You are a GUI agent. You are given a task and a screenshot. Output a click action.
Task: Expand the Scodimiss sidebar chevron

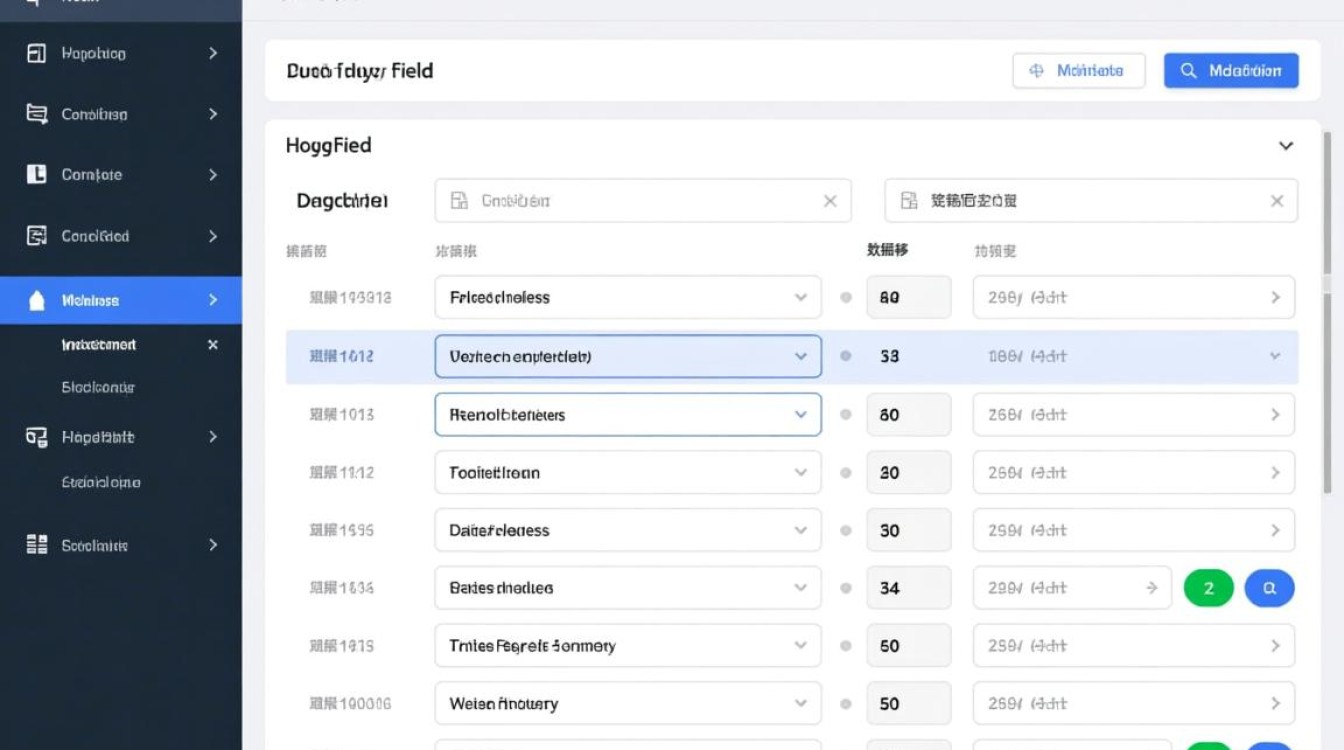[x=213, y=545]
